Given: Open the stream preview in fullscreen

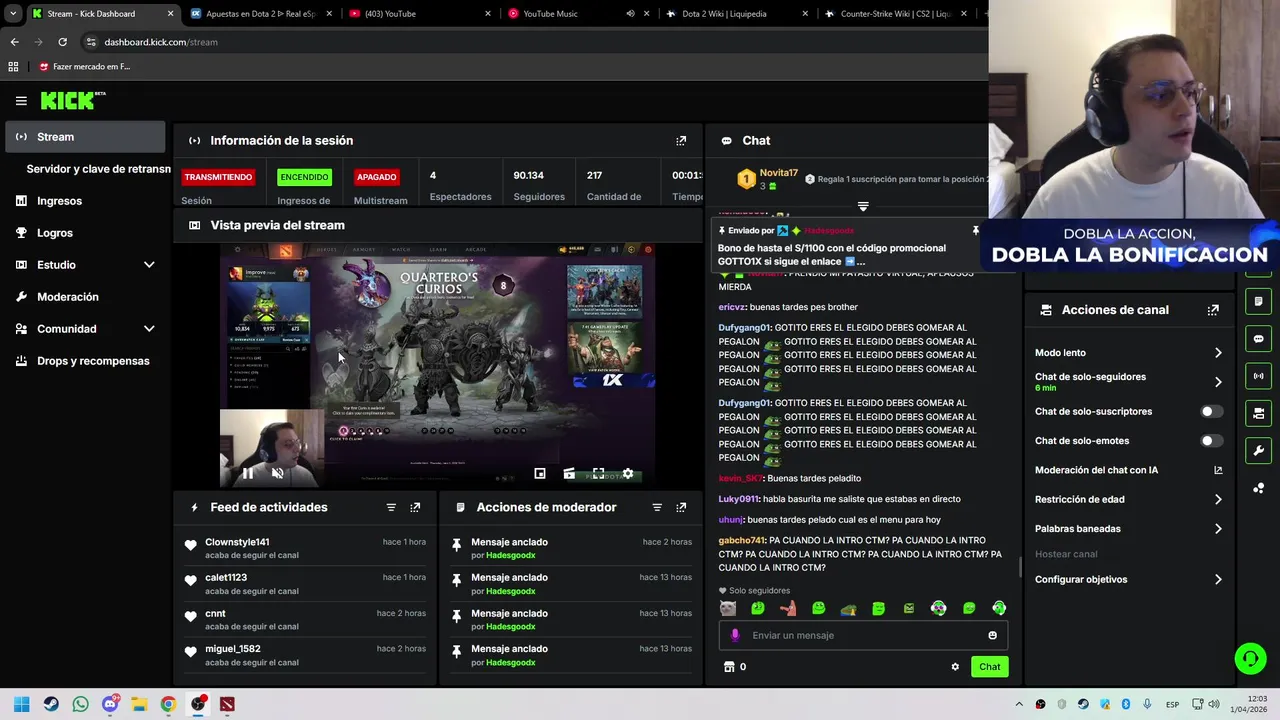Looking at the screenshot, I should pyautogui.click(x=598, y=474).
